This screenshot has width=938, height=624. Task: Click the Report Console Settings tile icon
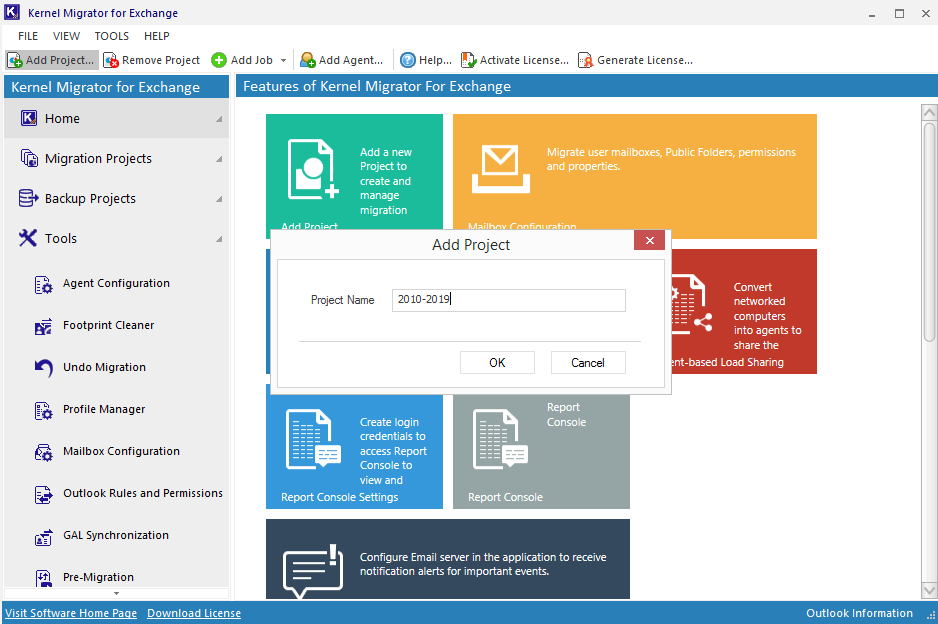pyautogui.click(x=313, y=439)
